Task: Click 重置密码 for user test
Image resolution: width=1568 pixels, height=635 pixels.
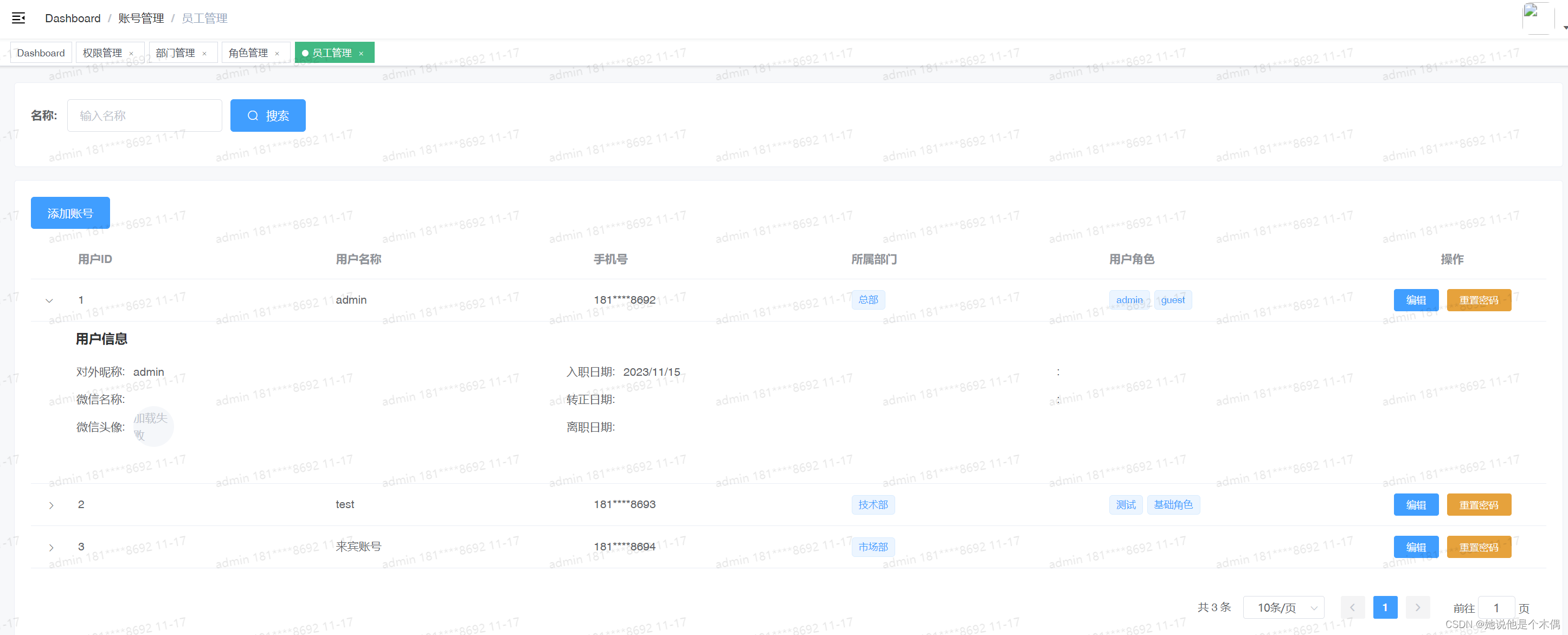Action: click(1479, 505)
